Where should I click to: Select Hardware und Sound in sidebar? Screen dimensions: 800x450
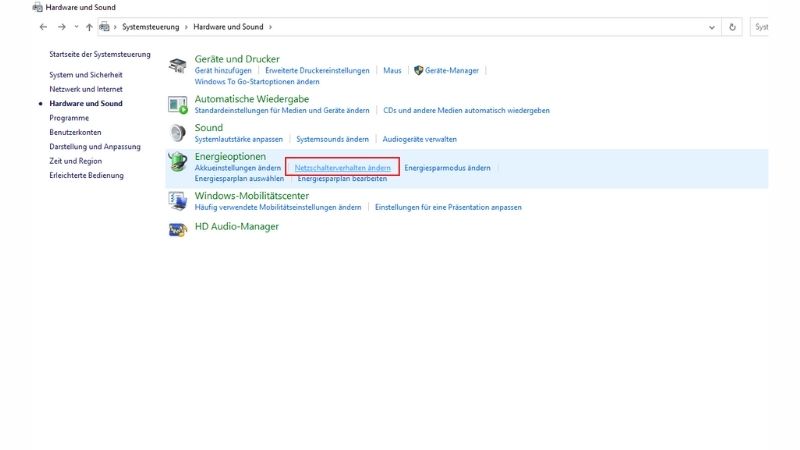[86, 103]
